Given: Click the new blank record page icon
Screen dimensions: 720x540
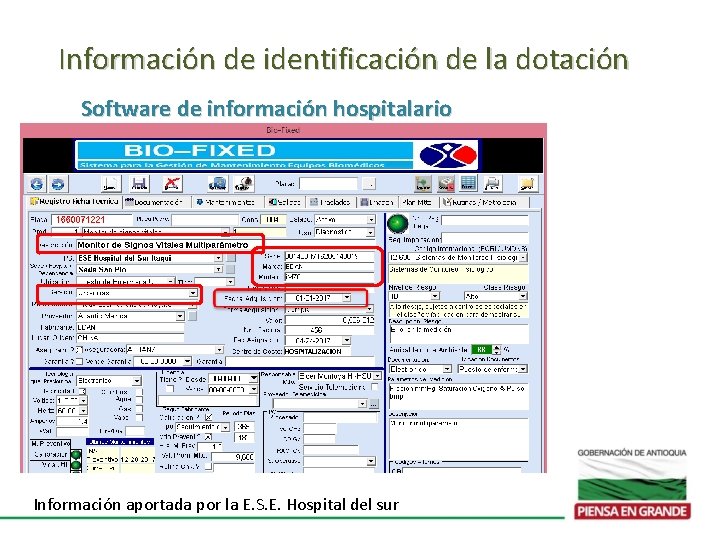Looking at the screenshot, I should [x=110, y=184].
